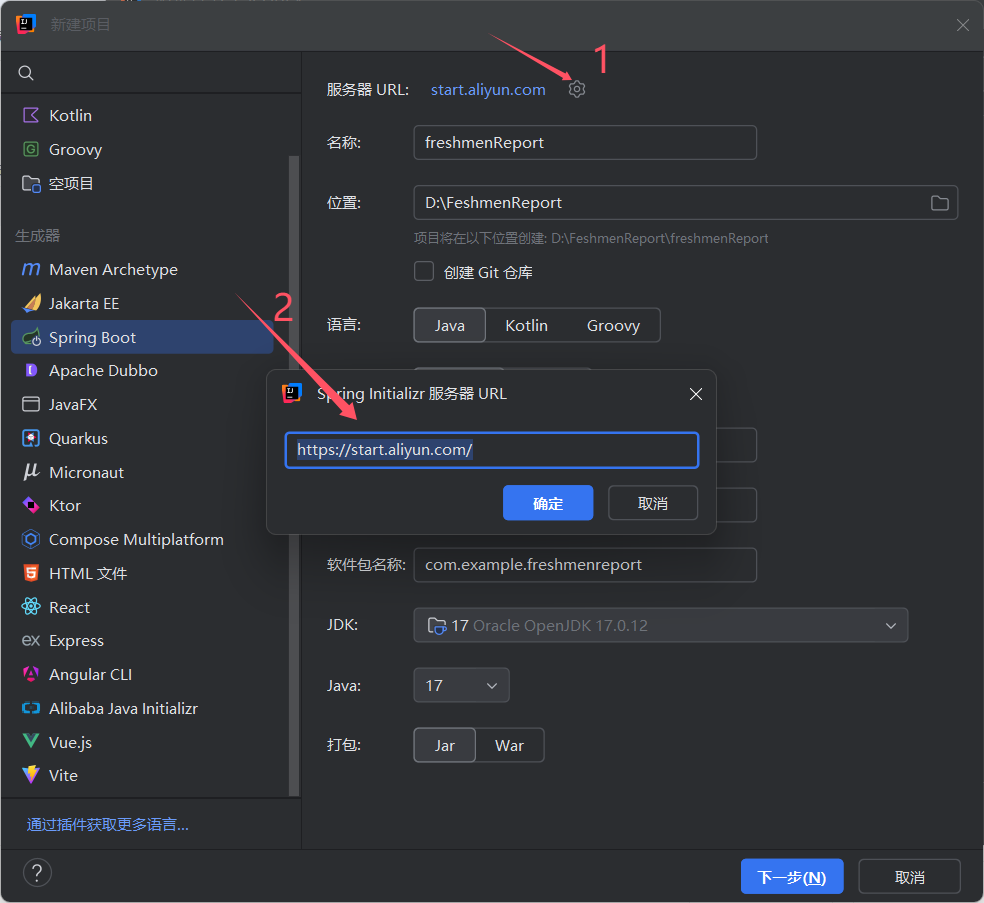Select the Maven Archetype generator

[113, 269]
